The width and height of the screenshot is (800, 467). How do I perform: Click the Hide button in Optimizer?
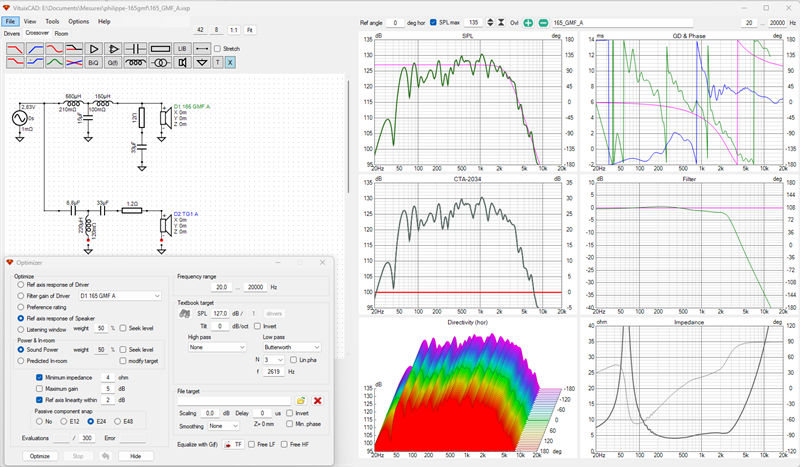click(x=136, y=456)
